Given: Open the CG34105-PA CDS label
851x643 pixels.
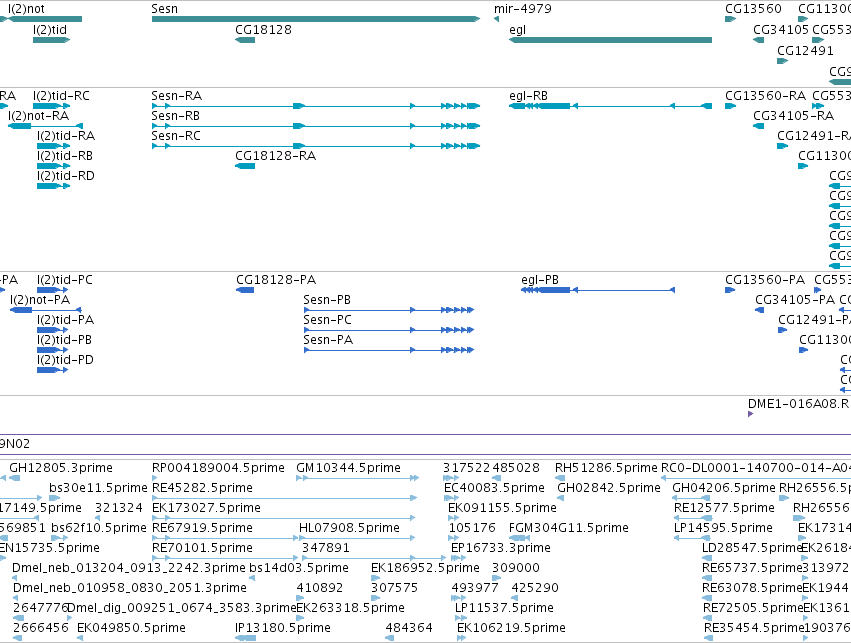Looking at the screenshot, I should [795, 300].
